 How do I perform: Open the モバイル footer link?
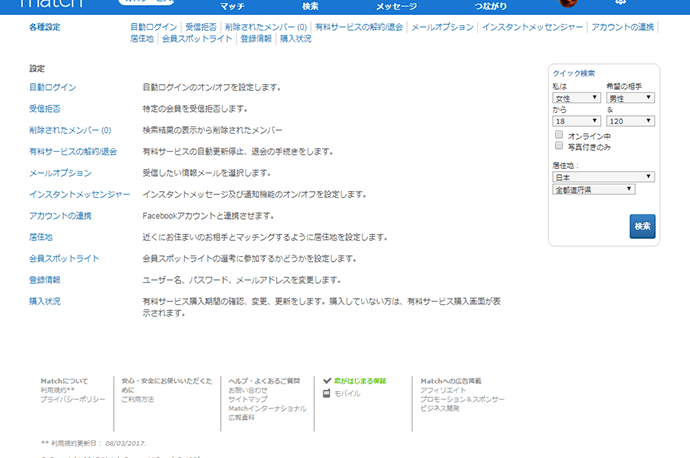click(x=347, y=393)
